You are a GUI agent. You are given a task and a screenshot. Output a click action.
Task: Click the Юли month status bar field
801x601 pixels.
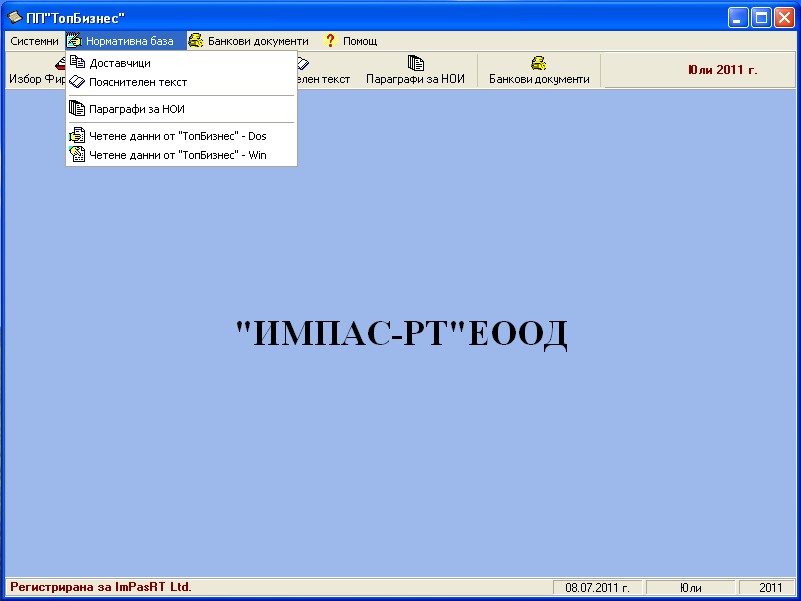coord(690,588)
